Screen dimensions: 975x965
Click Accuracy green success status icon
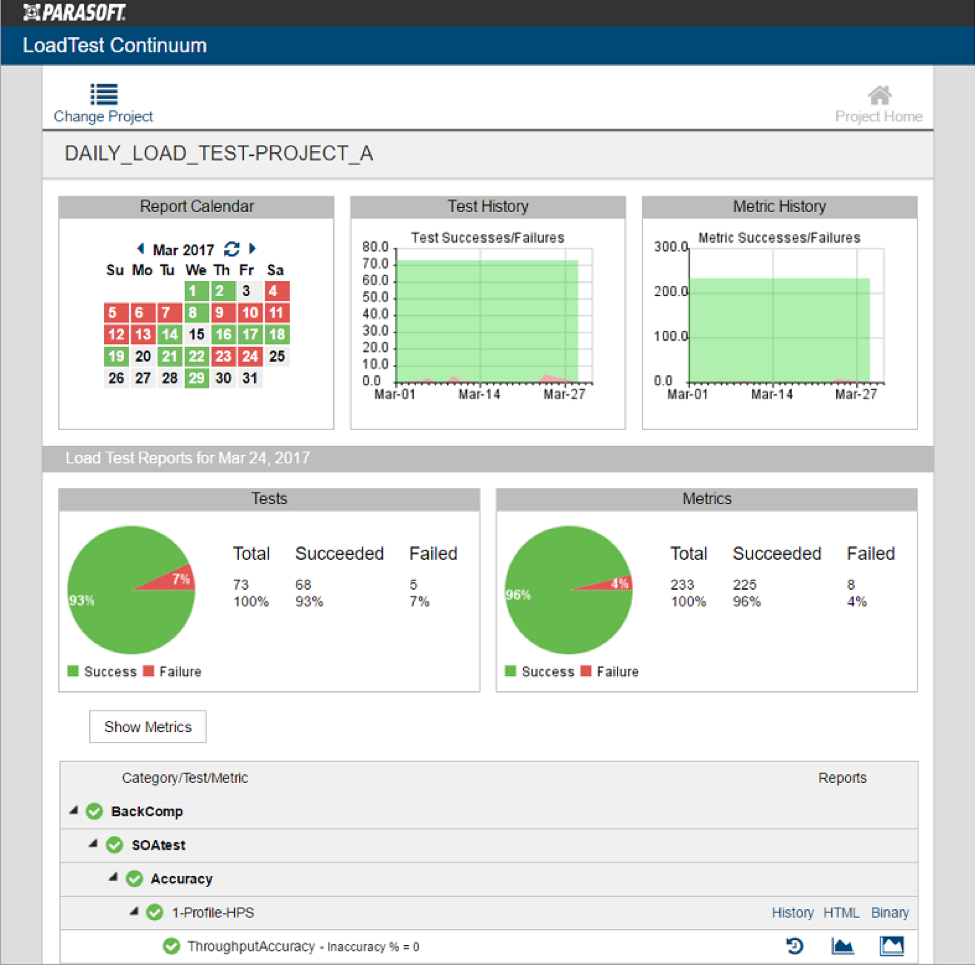tap(134, 879)
